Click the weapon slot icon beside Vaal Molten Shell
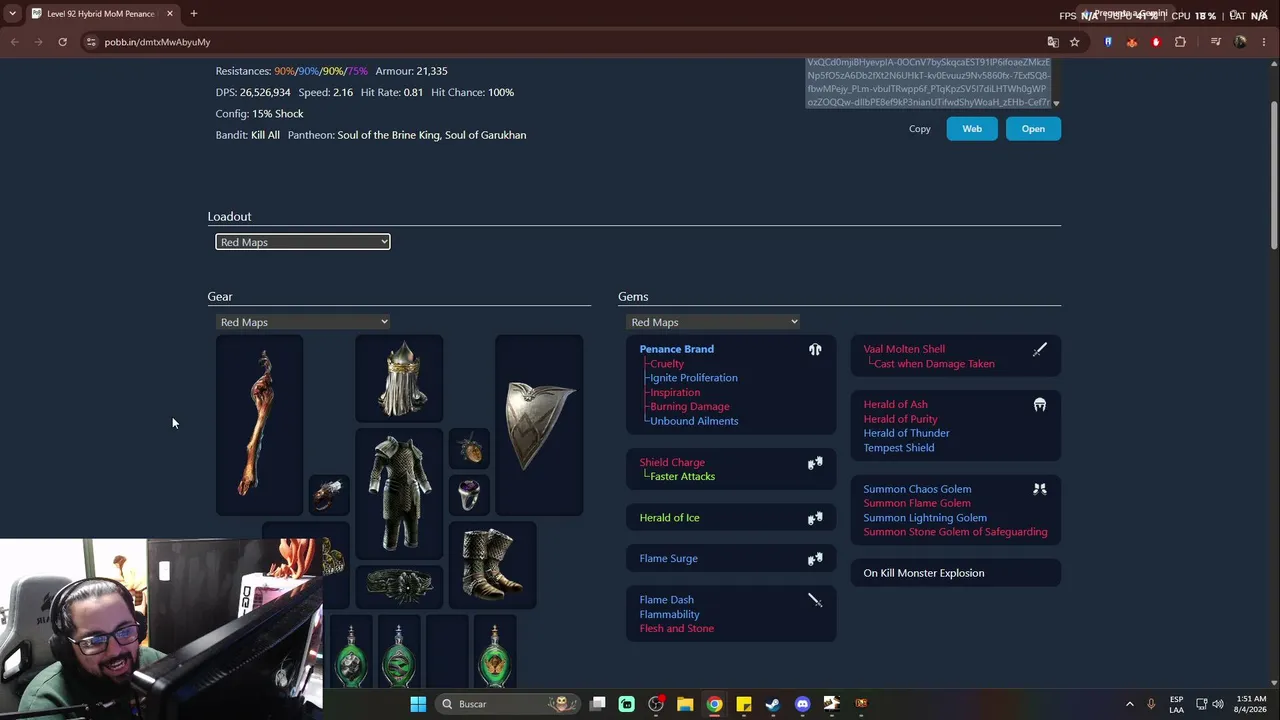 point(1040,349)
